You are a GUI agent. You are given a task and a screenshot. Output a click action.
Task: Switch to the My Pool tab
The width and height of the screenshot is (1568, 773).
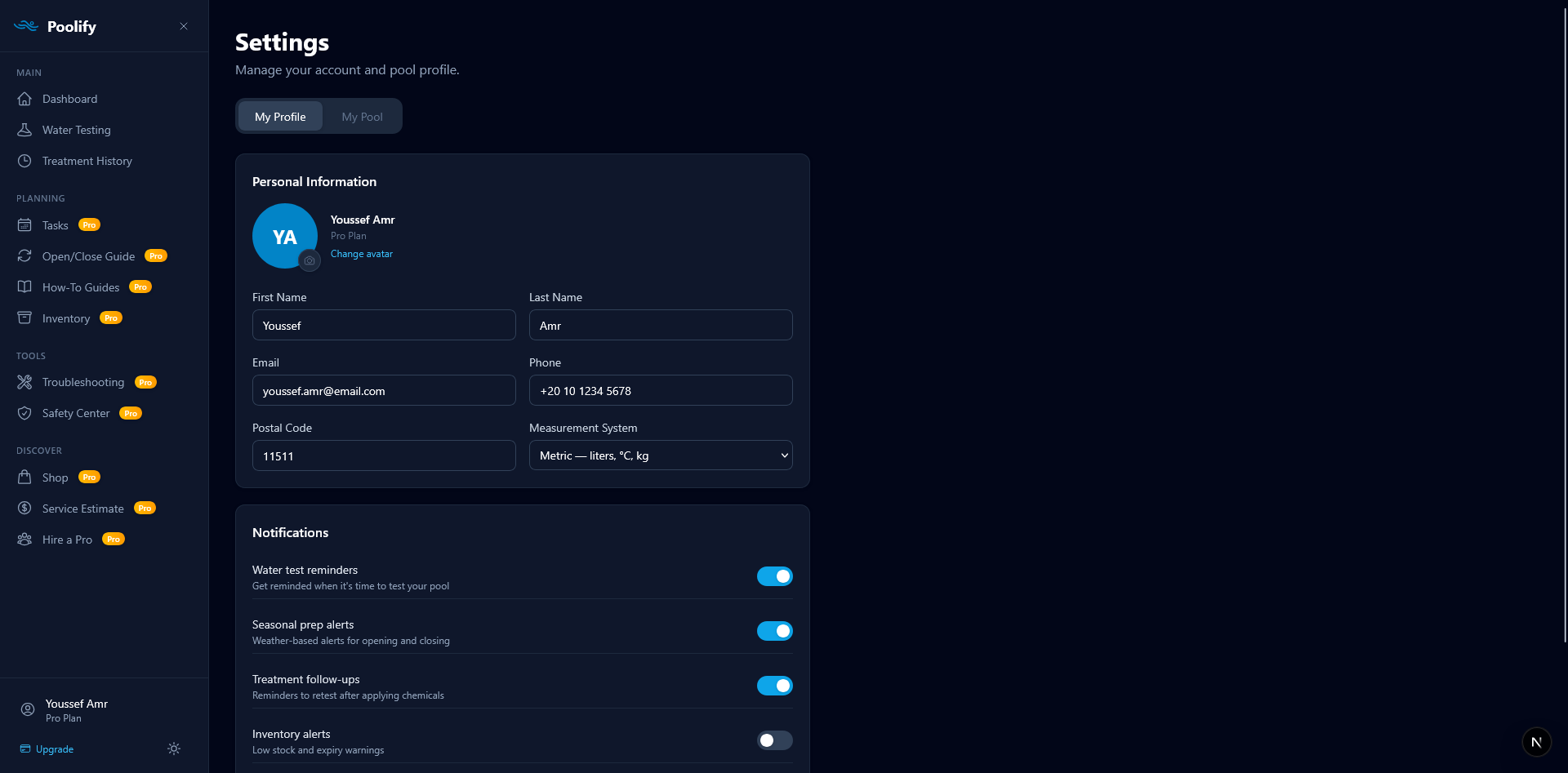[362, 116]
